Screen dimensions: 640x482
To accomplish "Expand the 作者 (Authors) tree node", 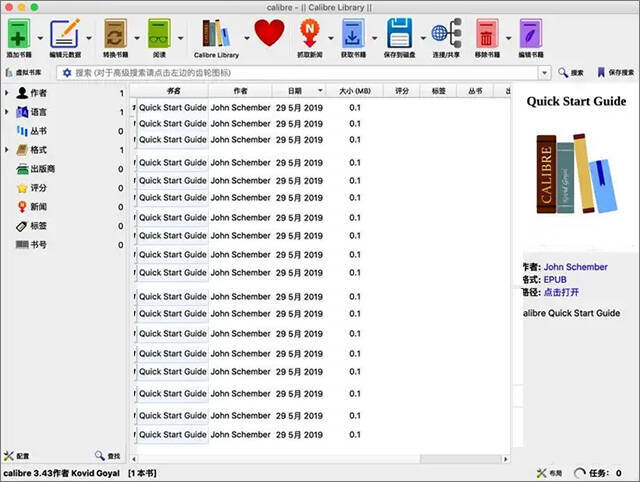I will pos(7,93).
